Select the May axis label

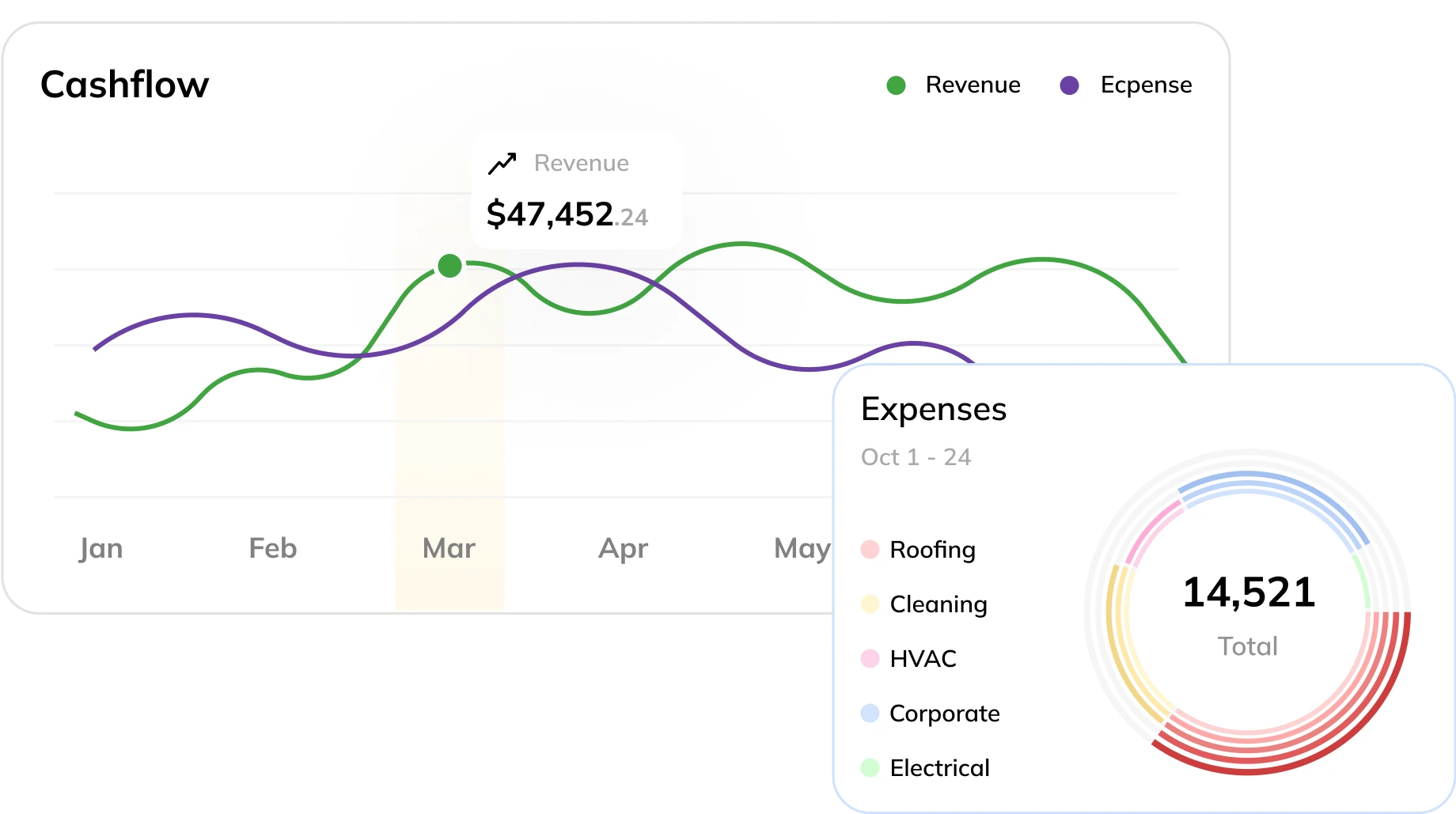coord(802,549)
